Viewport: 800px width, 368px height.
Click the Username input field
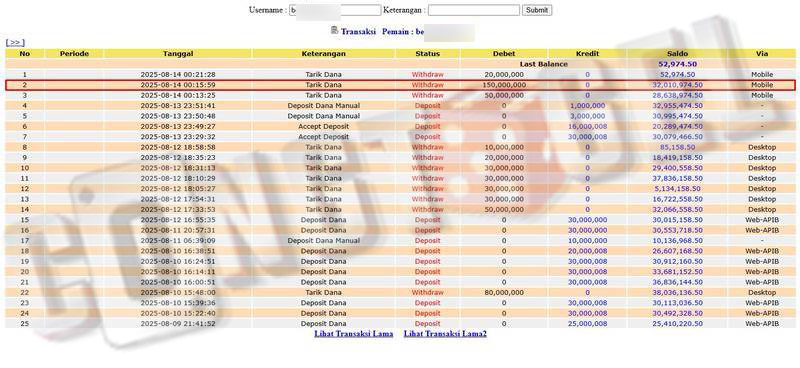335,10
